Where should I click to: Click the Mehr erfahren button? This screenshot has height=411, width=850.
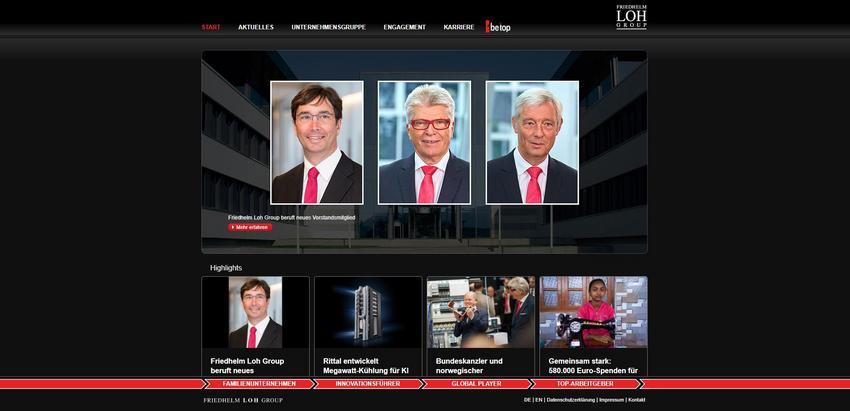click(x=250, y=227)
